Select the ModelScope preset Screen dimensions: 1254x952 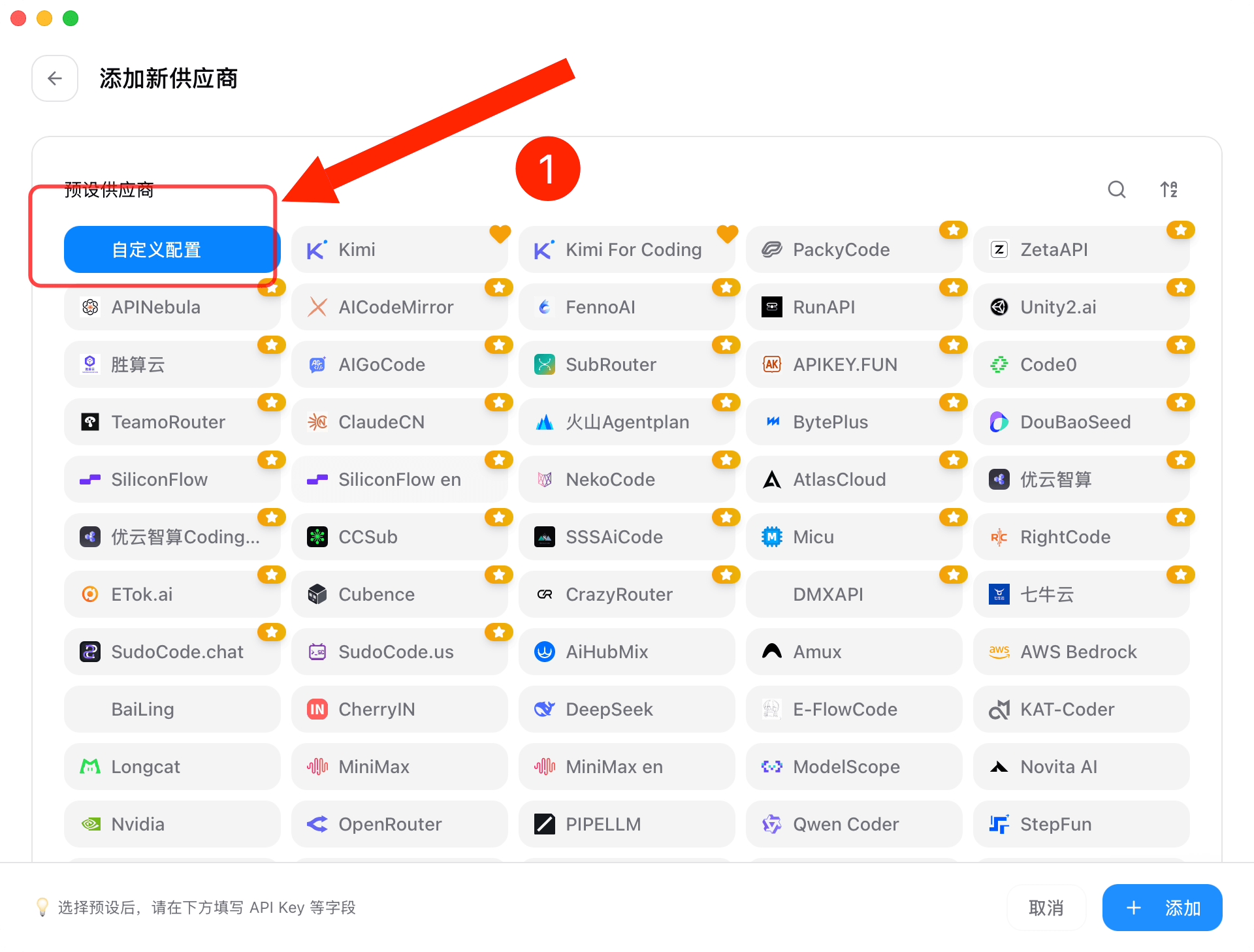(854, 767)
